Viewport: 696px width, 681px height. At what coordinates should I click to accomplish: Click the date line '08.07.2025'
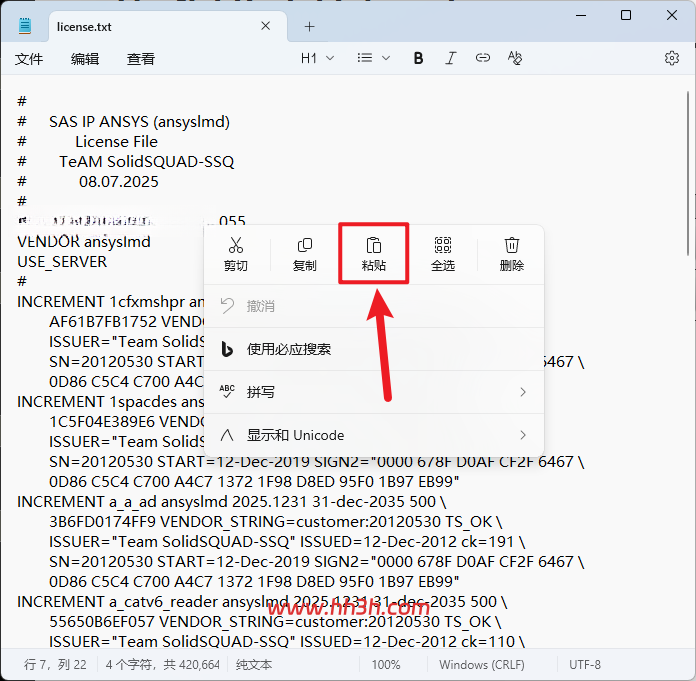pyautogui.click(x=119, y=182)
